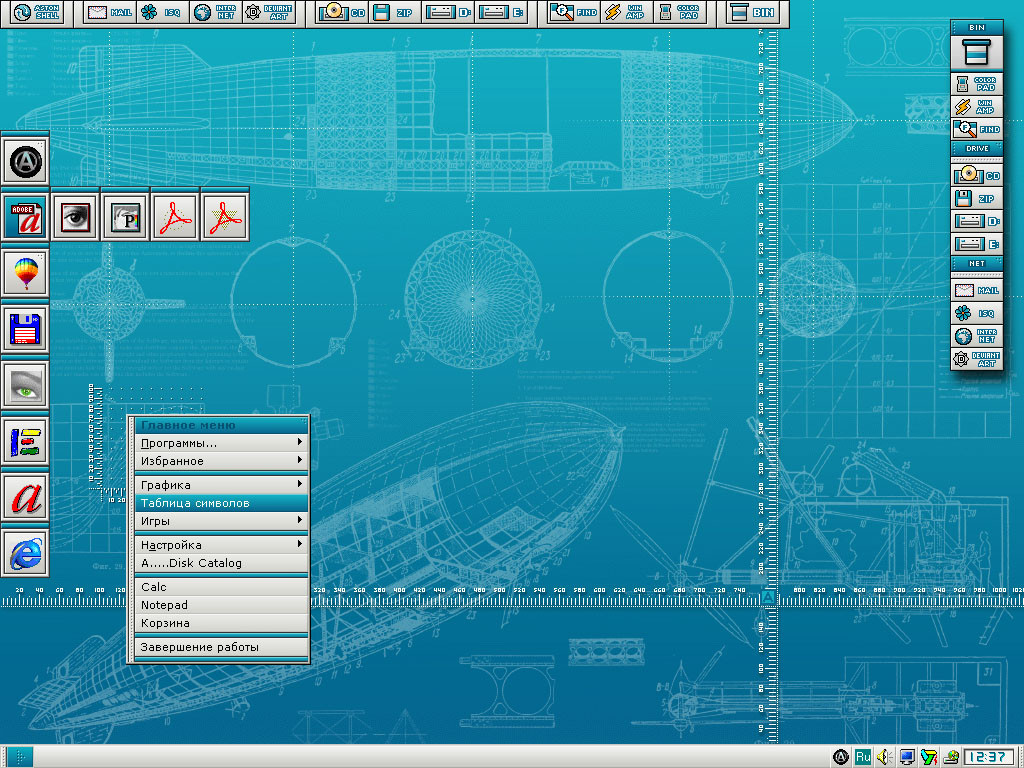Click Завершение работы to shut down

point(220,647)
